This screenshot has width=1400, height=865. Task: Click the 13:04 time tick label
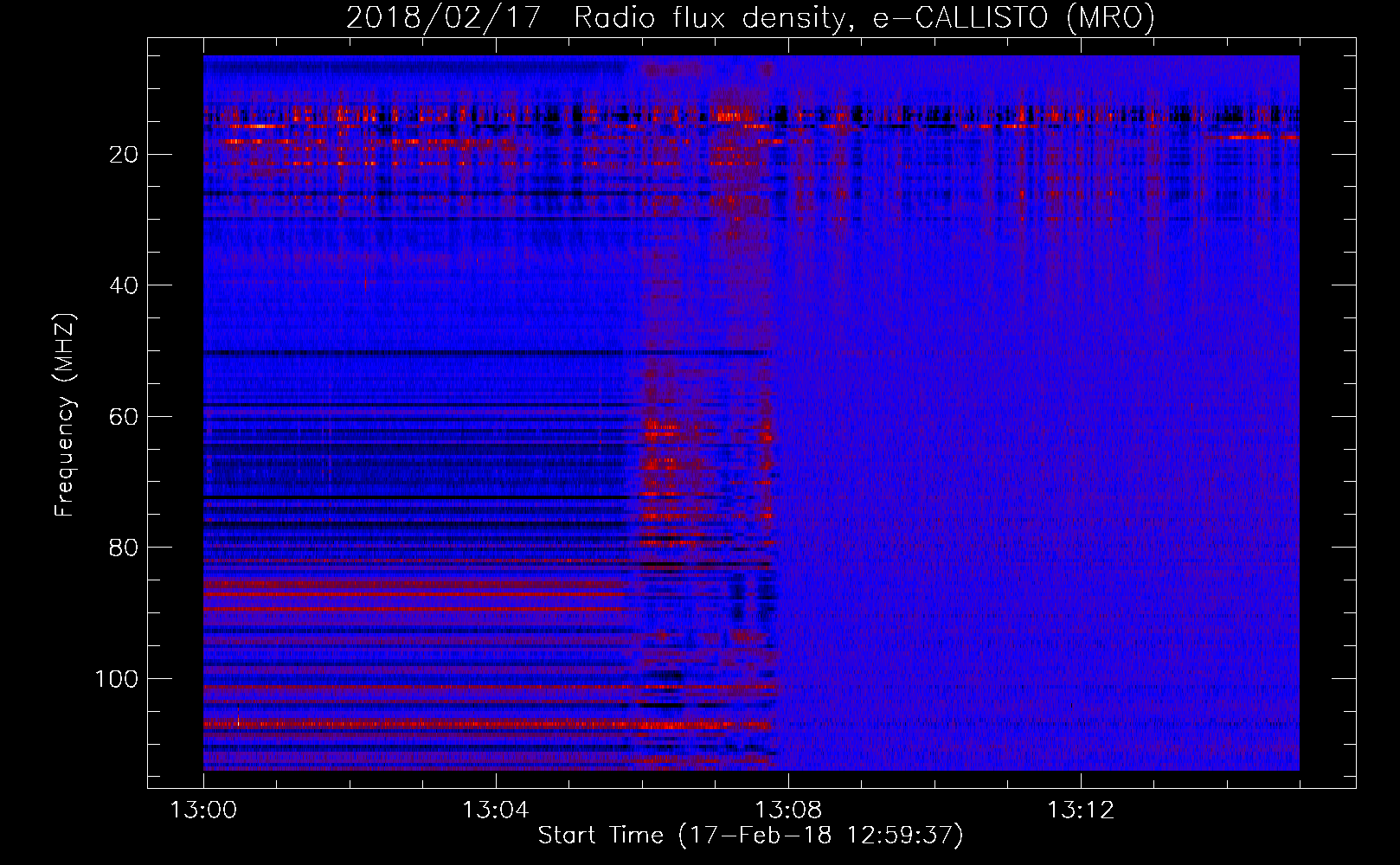[495, 811]
